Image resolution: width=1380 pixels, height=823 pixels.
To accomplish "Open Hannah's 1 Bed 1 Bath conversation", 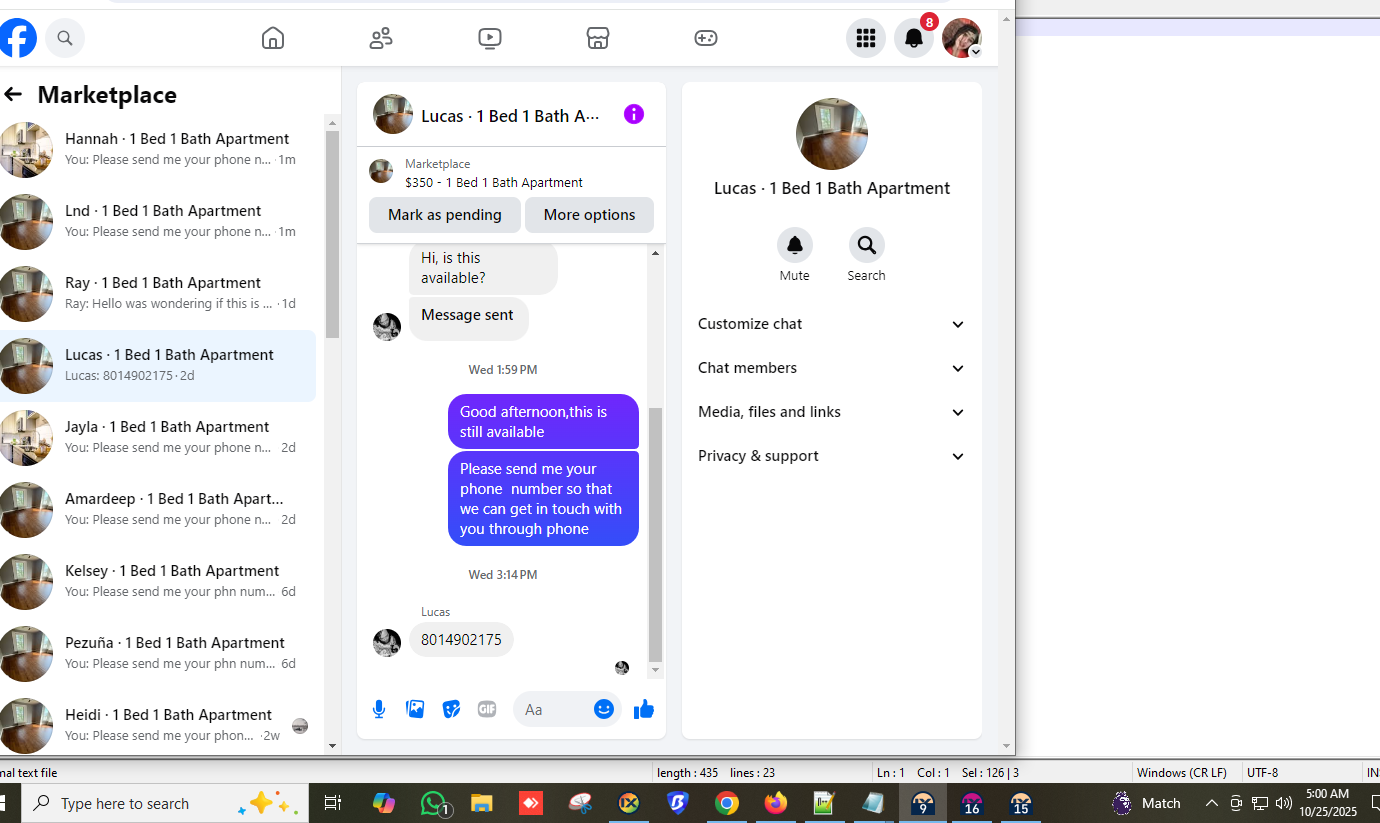I will [158, 150].
